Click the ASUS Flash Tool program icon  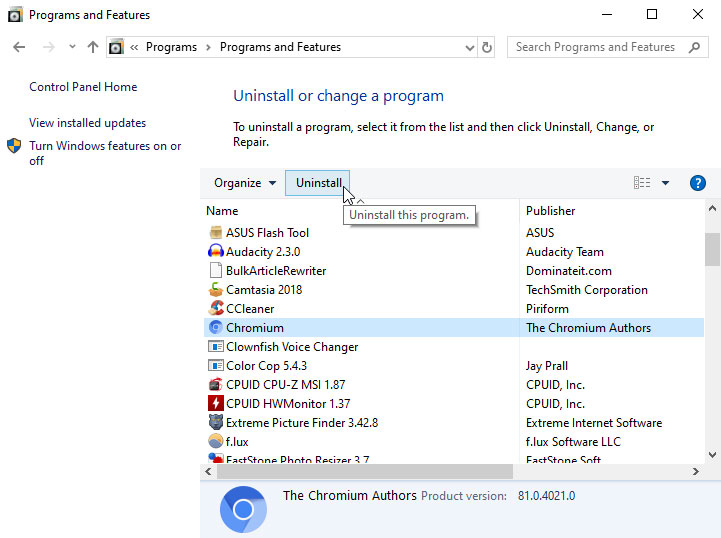[x=215, y=233]
